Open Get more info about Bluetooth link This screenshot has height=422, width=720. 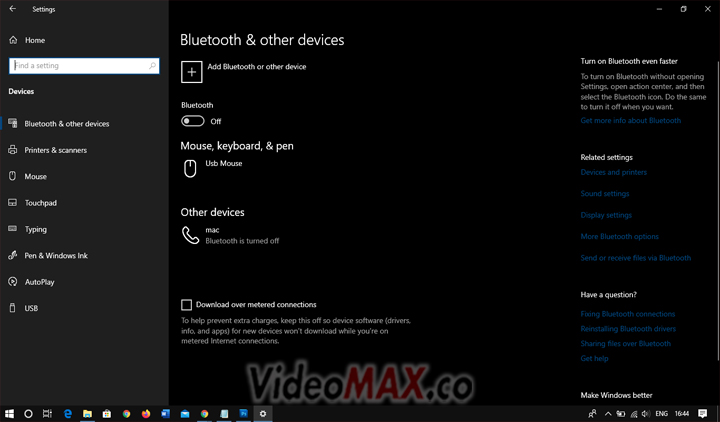[x=630, y=120]
